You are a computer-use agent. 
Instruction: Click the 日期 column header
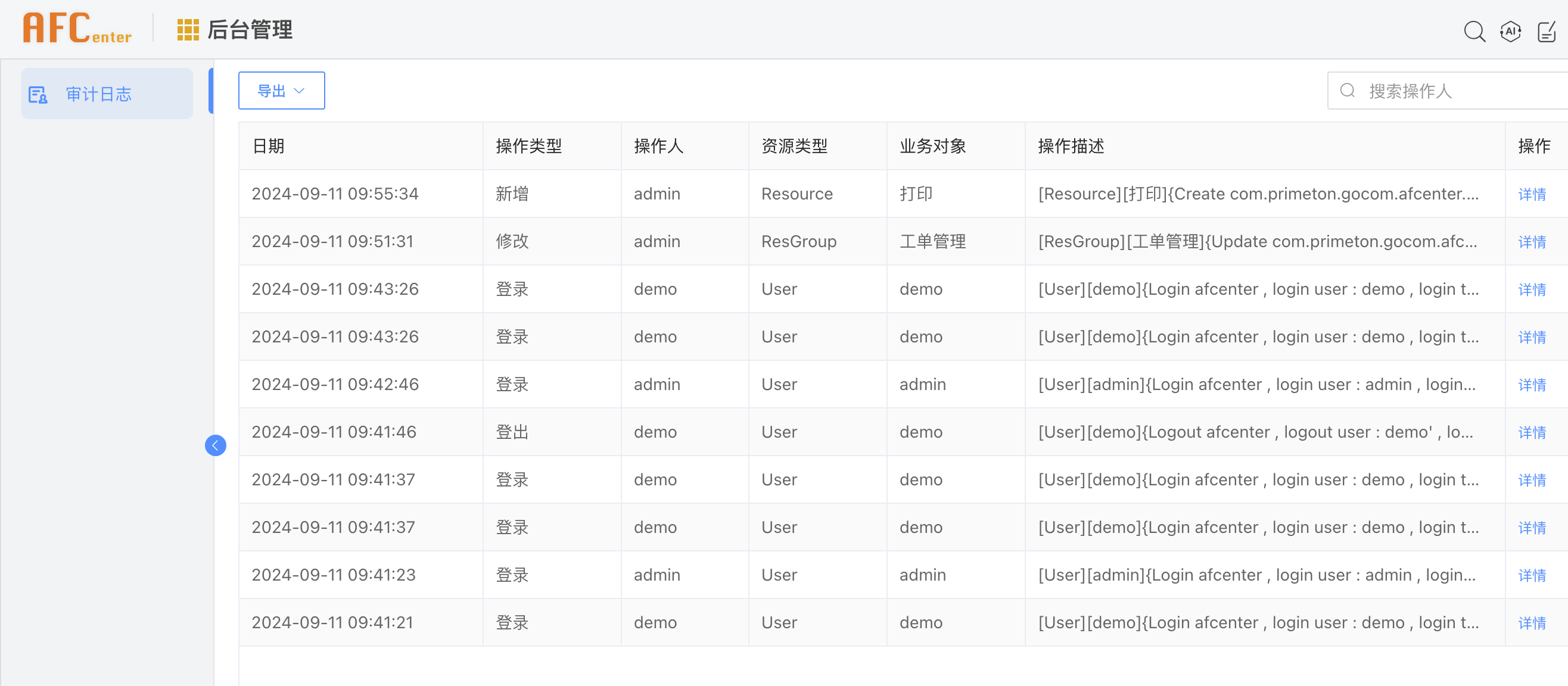point(269,146)
